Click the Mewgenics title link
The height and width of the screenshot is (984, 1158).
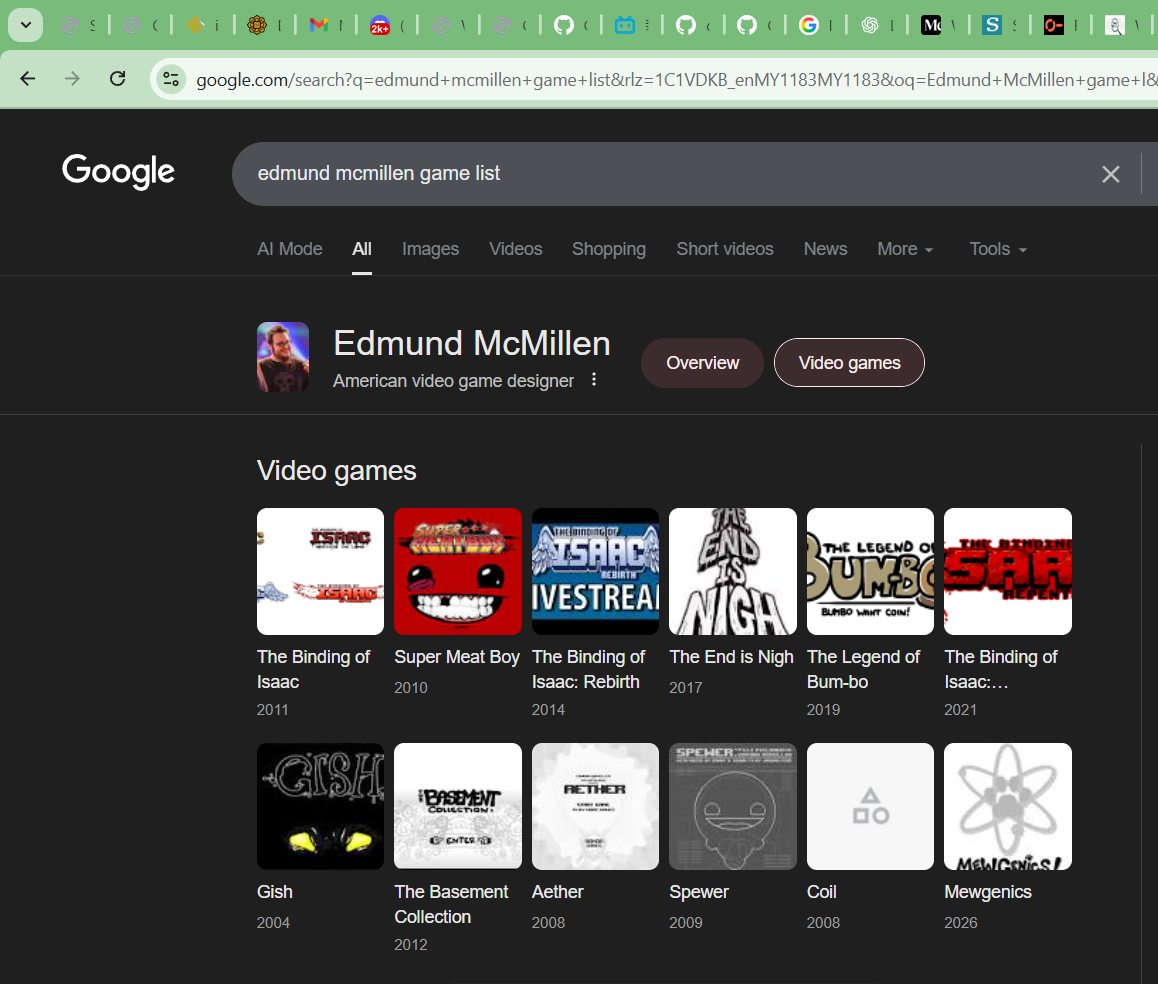coord(987,892)
